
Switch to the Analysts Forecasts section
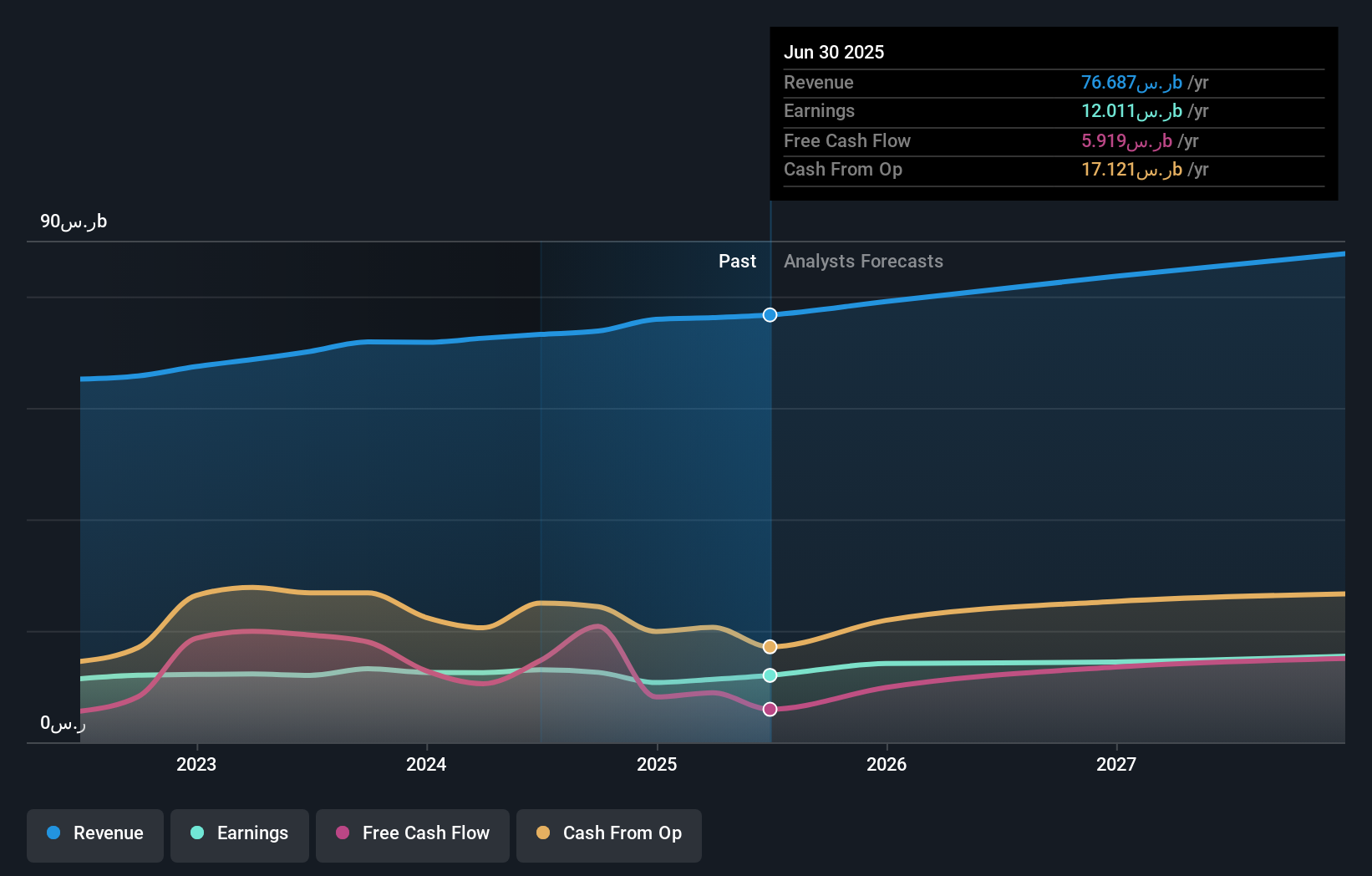[x=863, y=262]
